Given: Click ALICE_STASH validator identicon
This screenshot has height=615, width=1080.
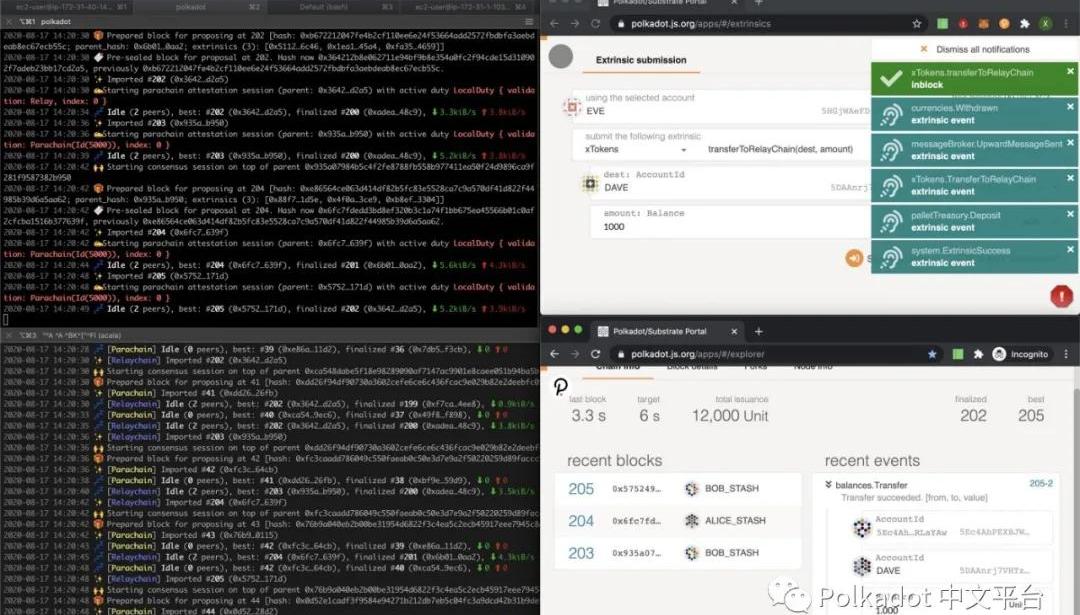Looking at the screenshot, I should pyautogui.click(x=692, y=521).
